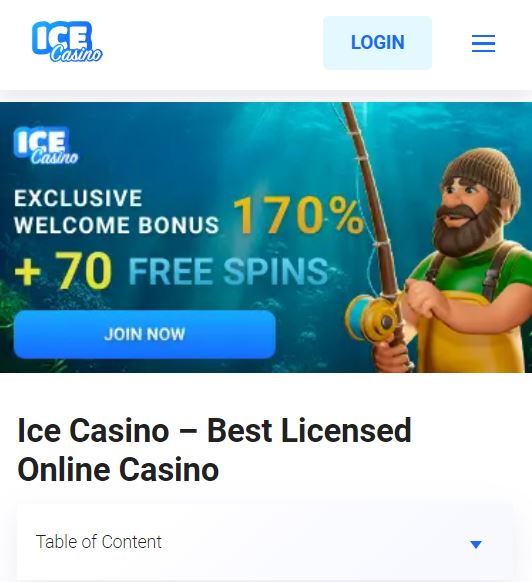The height and width of the screenshot is (582, 532).
Task: Open the Table of Content label
Action: point(99,542)
